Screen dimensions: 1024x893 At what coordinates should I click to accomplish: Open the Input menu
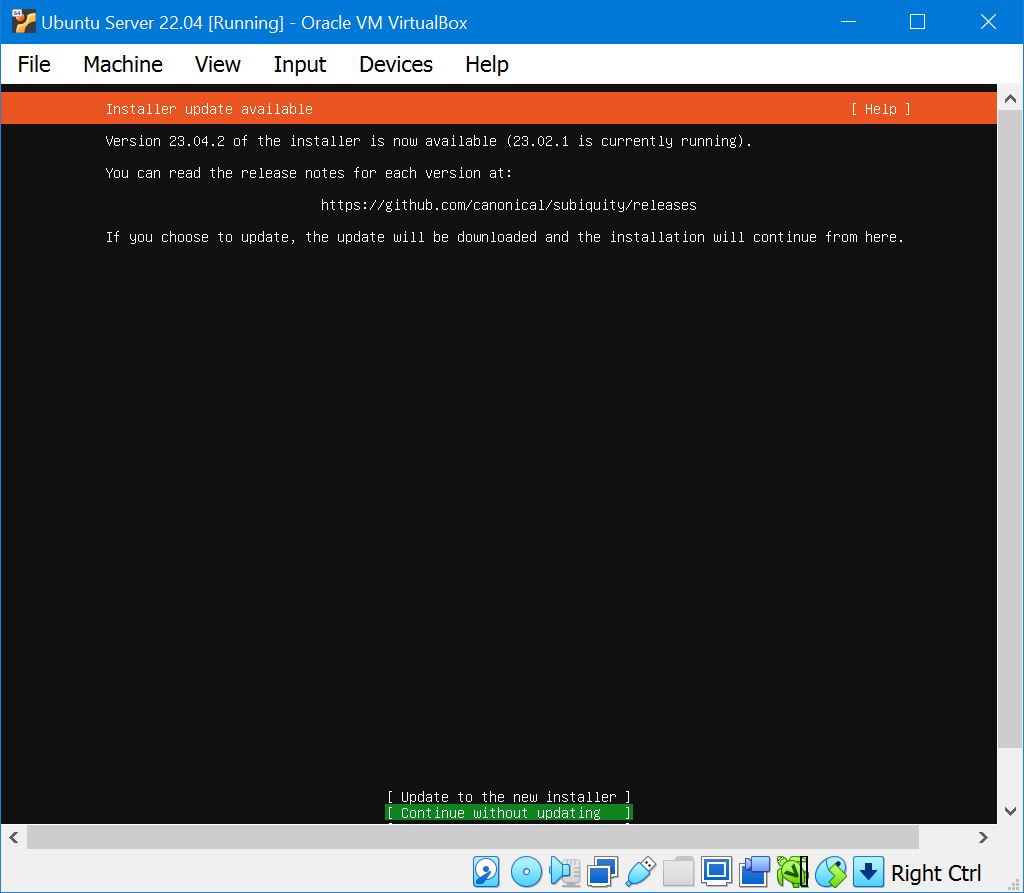click(x=300, y=64)
